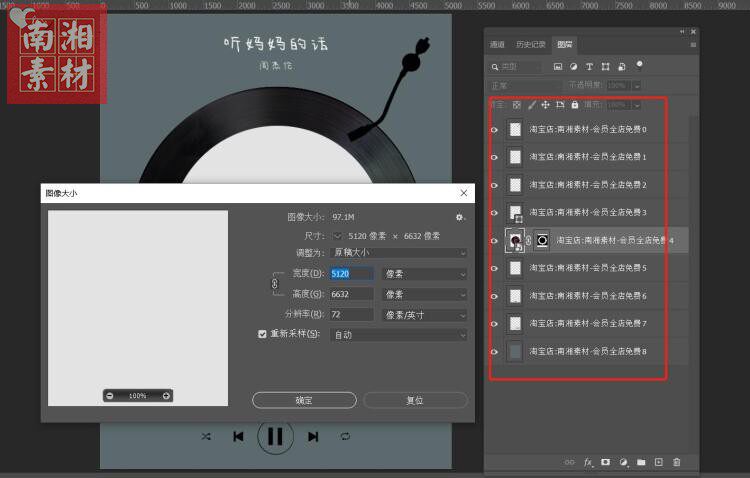Click shuffle icon on canvas player
750x478 pixels.
206,436
